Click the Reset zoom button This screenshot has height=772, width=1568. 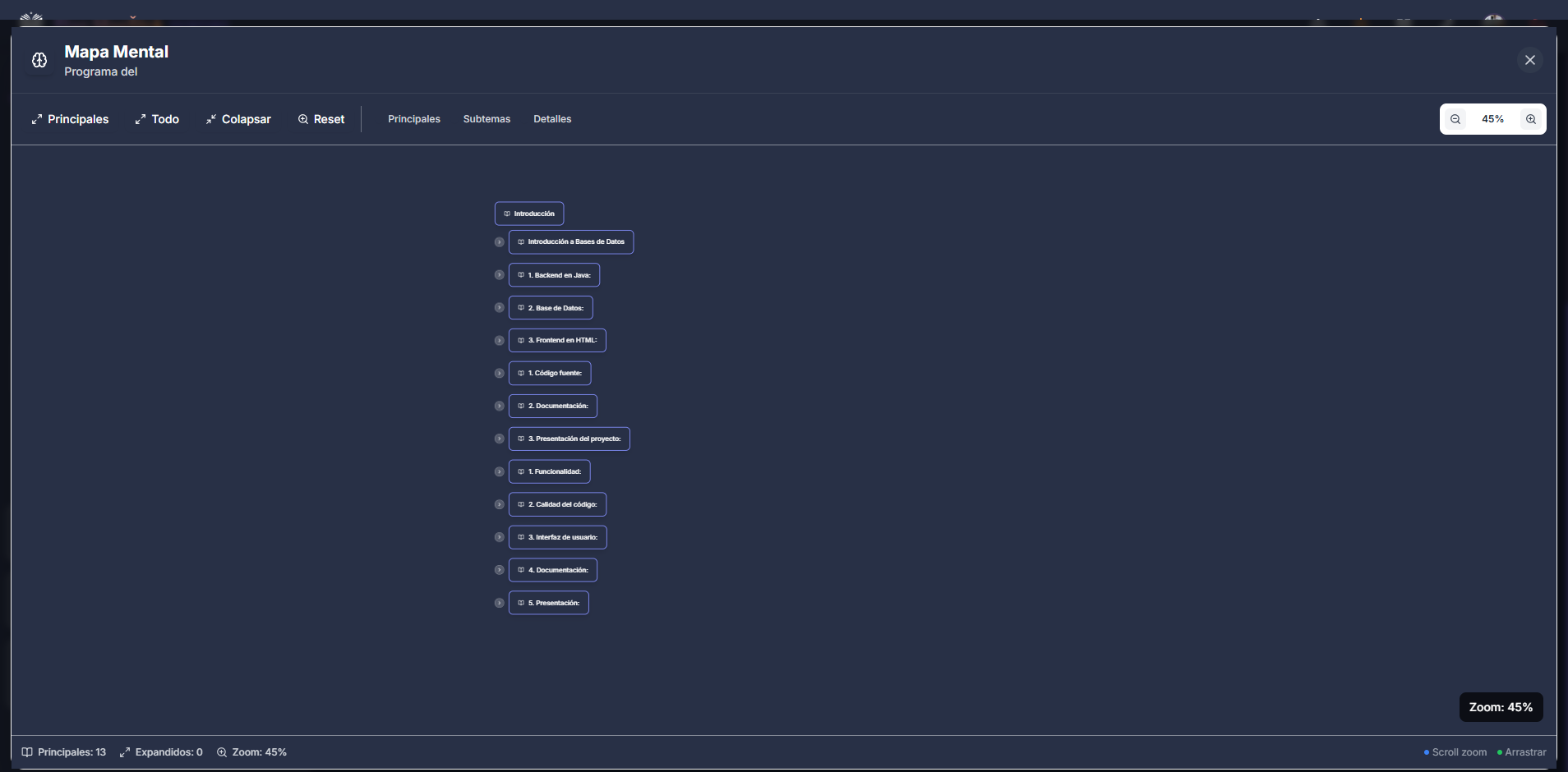tap(321, 119)
